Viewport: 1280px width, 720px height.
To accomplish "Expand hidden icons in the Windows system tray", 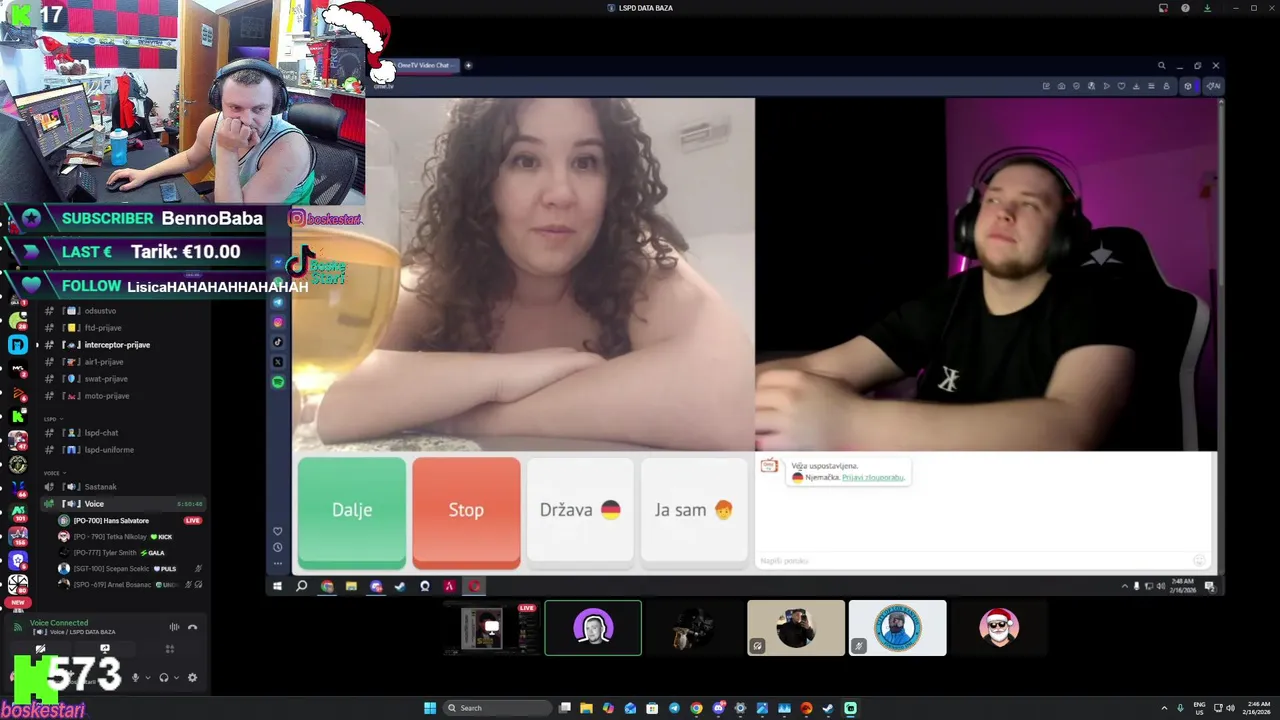I will tap(1164, 708).
